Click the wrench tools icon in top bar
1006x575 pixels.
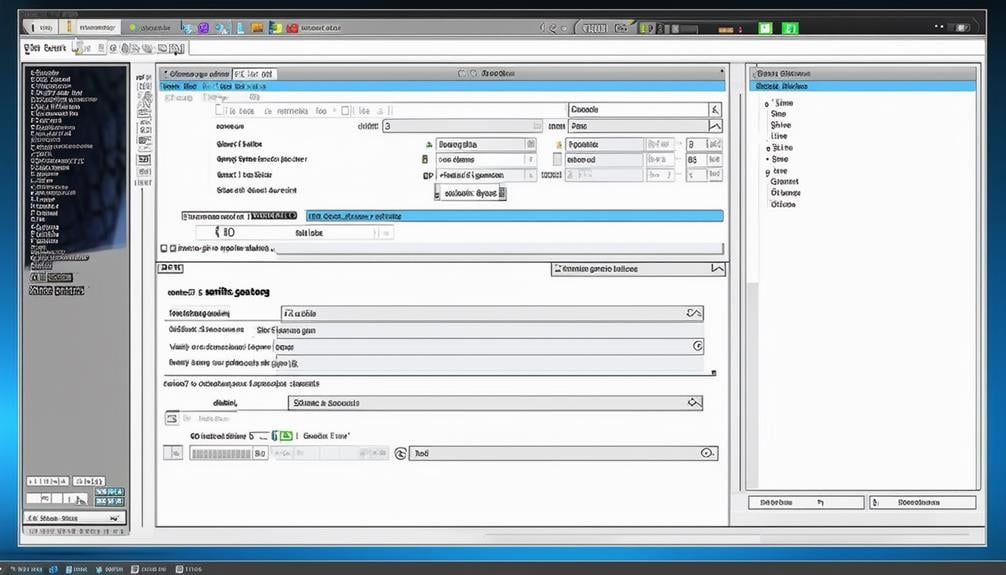coord(222,28)
